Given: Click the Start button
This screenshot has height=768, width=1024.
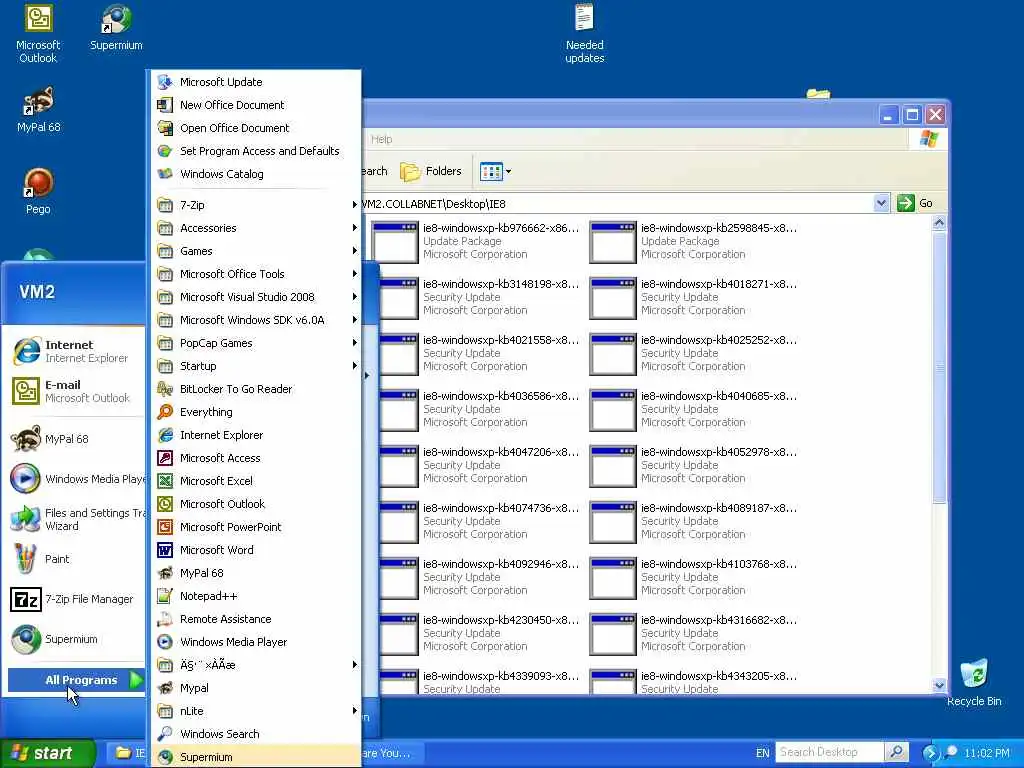Looking at the screenshot, I should [x=48, y=753].
